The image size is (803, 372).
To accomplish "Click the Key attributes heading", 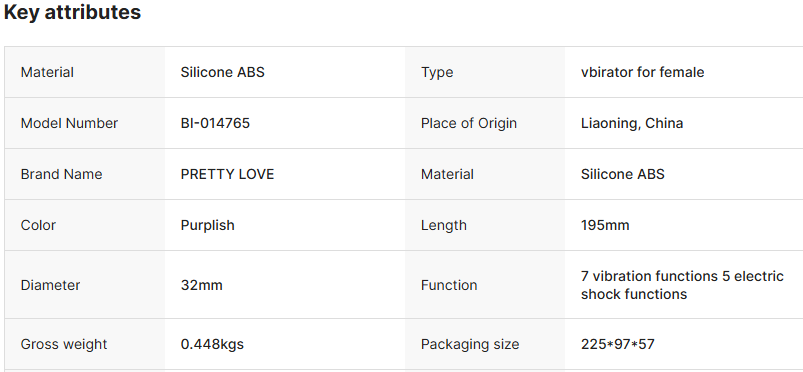I will (72, 12).
